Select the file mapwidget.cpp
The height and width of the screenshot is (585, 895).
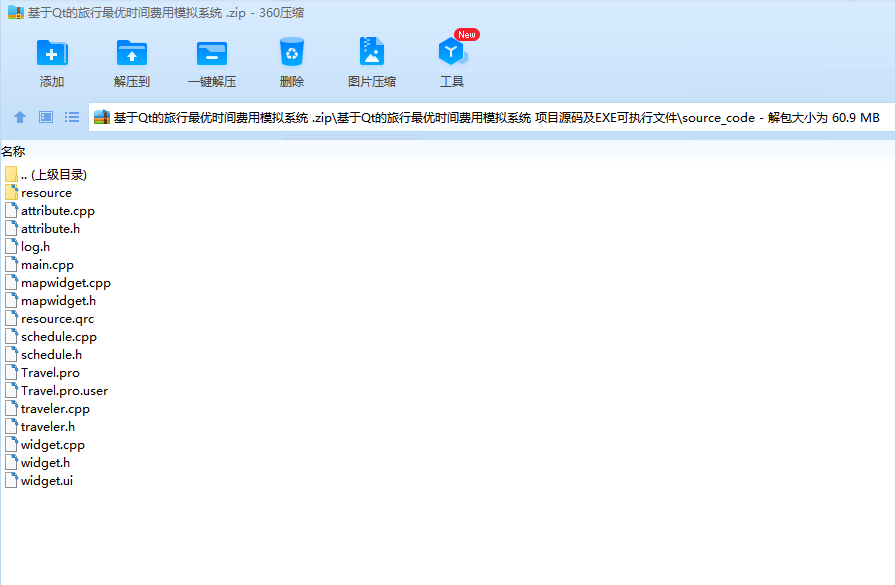tap(58, 283)
